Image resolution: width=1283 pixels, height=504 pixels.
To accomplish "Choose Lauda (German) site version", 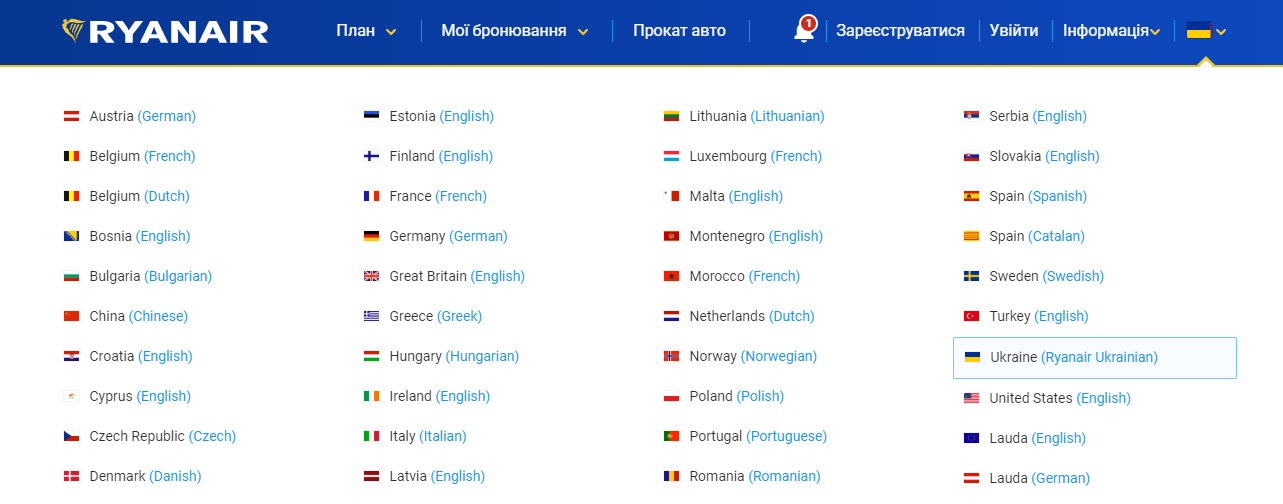I will coord(1026,478).
